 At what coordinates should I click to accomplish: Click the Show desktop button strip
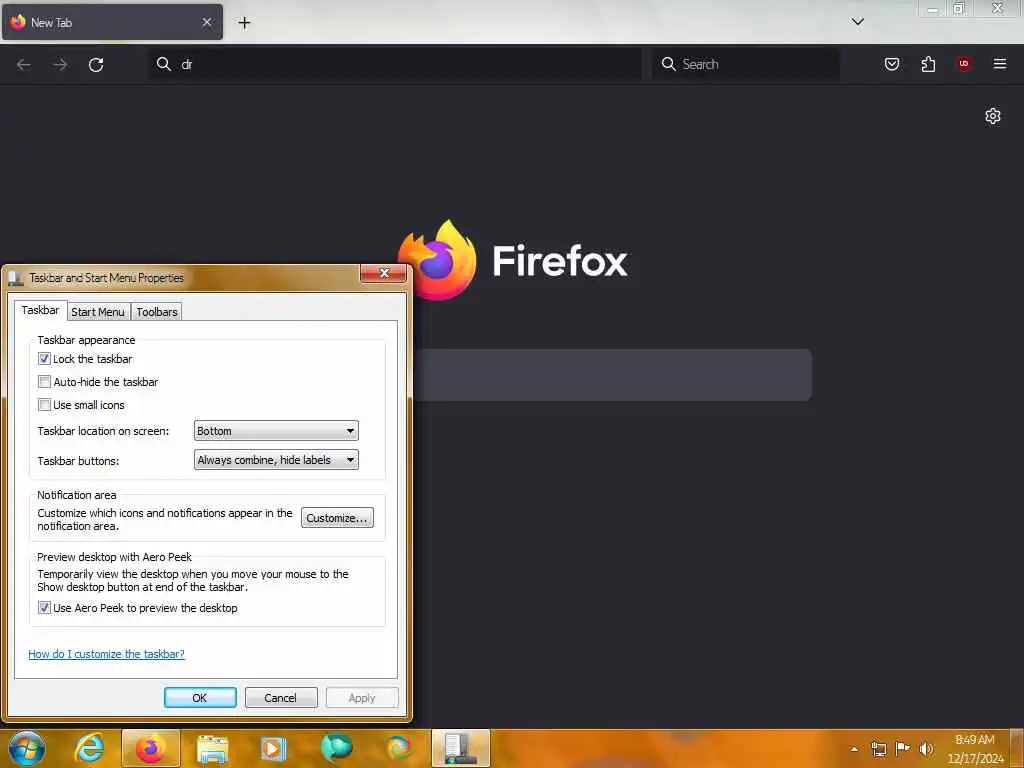point(1017,748)
